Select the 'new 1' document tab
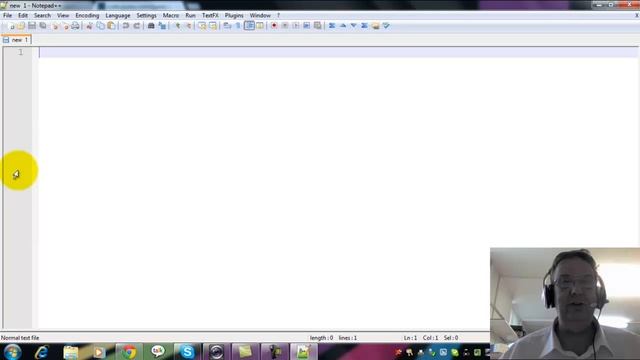The height and width of the screenshot is (360, 640). pyautogui.click(x=16, y=40)
